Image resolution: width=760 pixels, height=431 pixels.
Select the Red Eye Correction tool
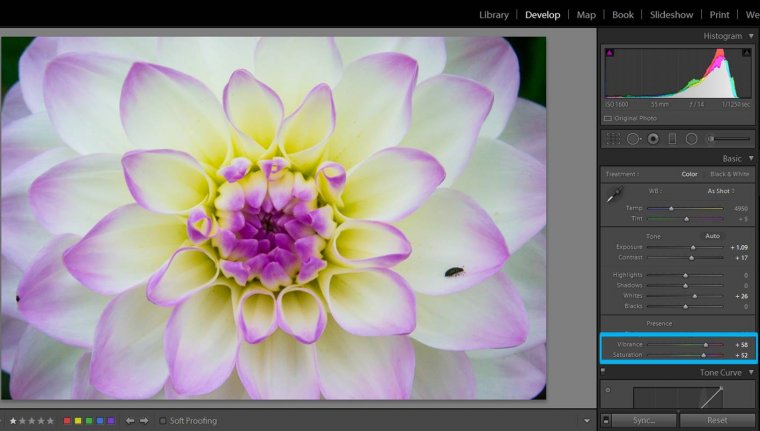(x=653, y=139)
